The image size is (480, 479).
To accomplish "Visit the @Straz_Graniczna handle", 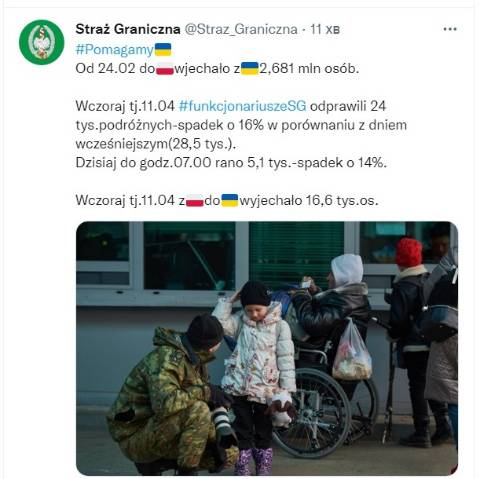I will point(241,29).
